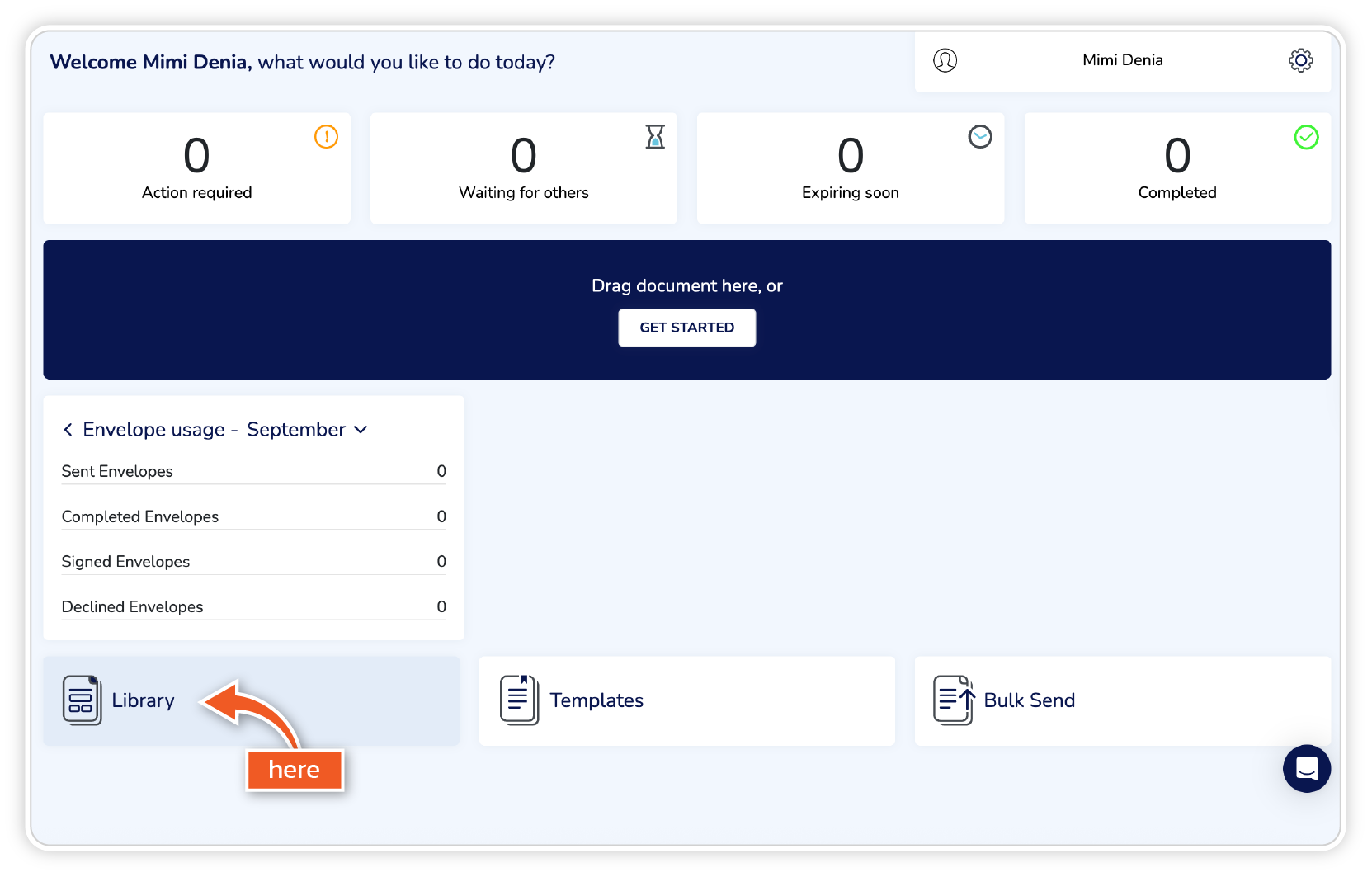
Task: Open the Waiting for others card
Action: pos(524,168)
